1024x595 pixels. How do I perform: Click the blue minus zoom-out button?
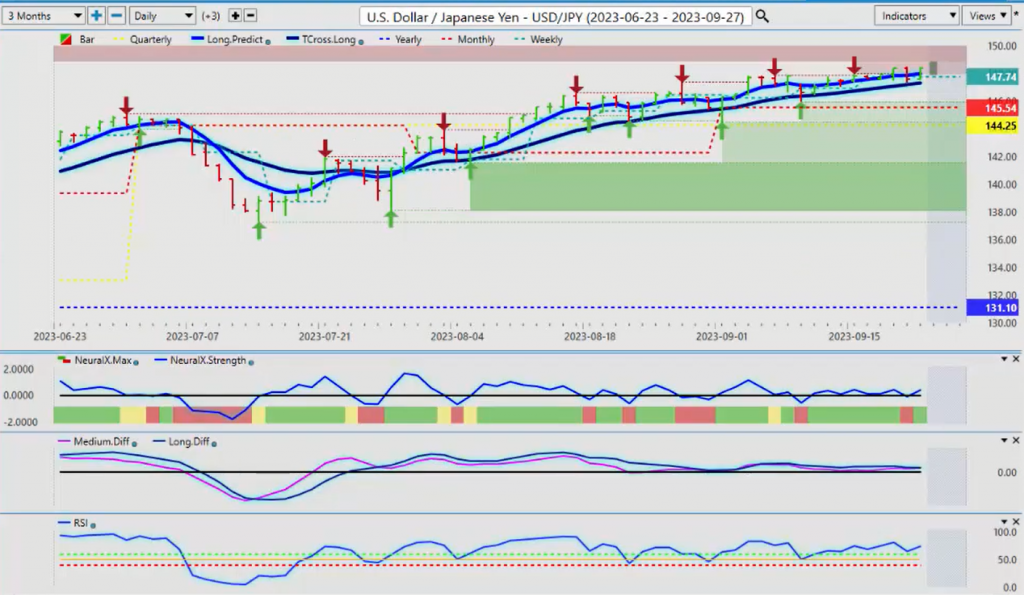pos(116,16)
